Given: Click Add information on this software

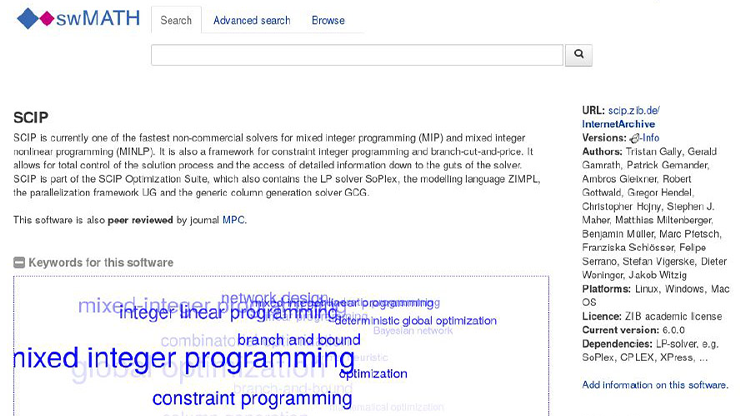Looking at the screenshot, I should click(x=655, y=385).
